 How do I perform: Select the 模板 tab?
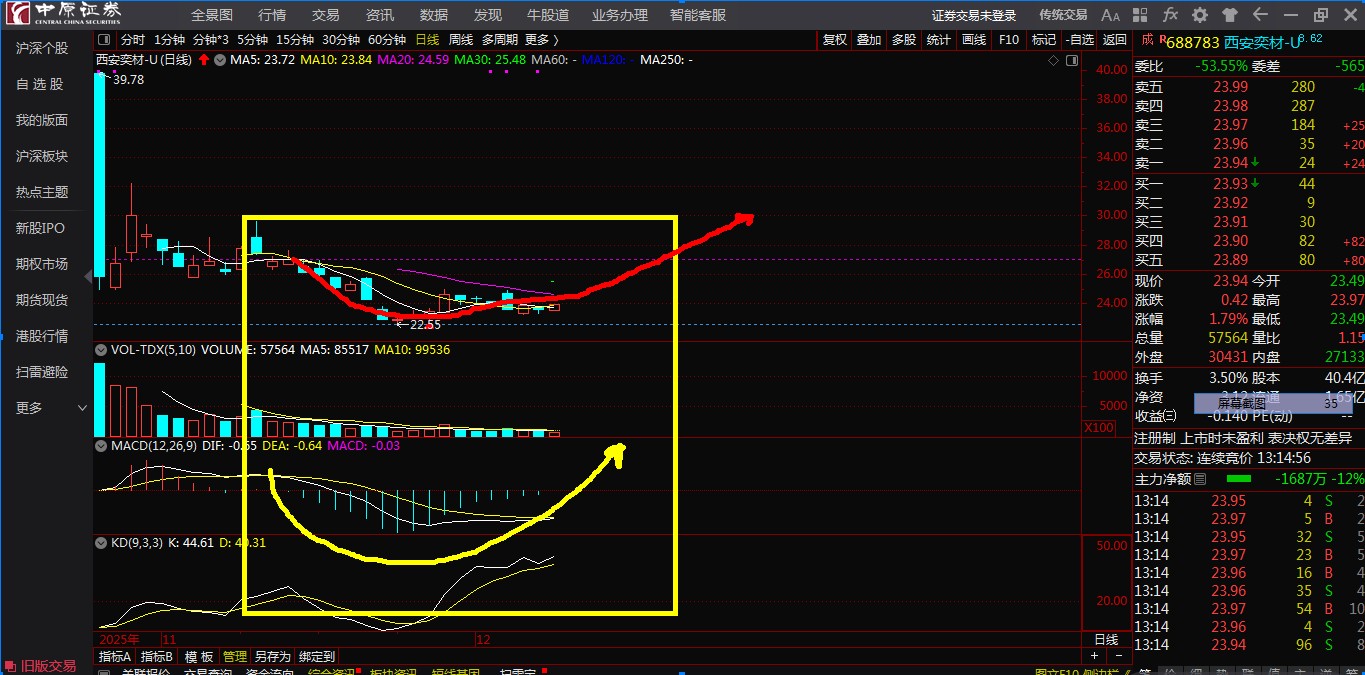(199, 657)
